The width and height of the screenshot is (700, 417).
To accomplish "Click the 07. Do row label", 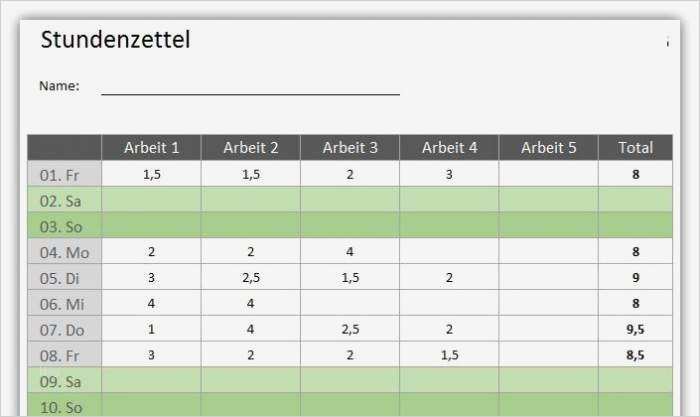I will click(x=64, y=329).
